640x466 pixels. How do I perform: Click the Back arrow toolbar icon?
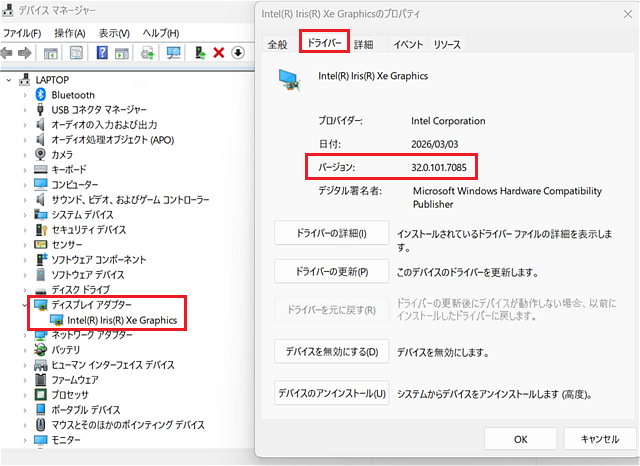click(x=7, y=53)
